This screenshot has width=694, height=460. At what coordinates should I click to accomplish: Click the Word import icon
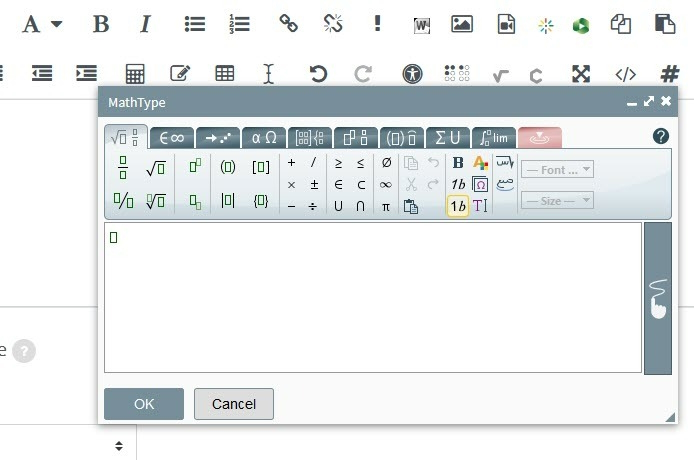tap(421, 26)
